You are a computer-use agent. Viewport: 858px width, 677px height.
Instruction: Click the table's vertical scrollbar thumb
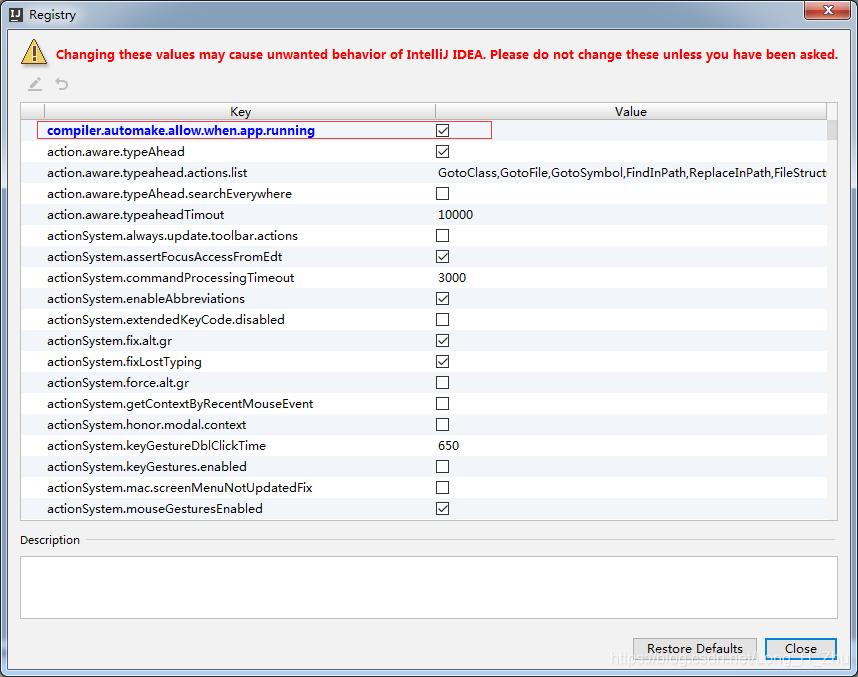(x=832, y=130)
